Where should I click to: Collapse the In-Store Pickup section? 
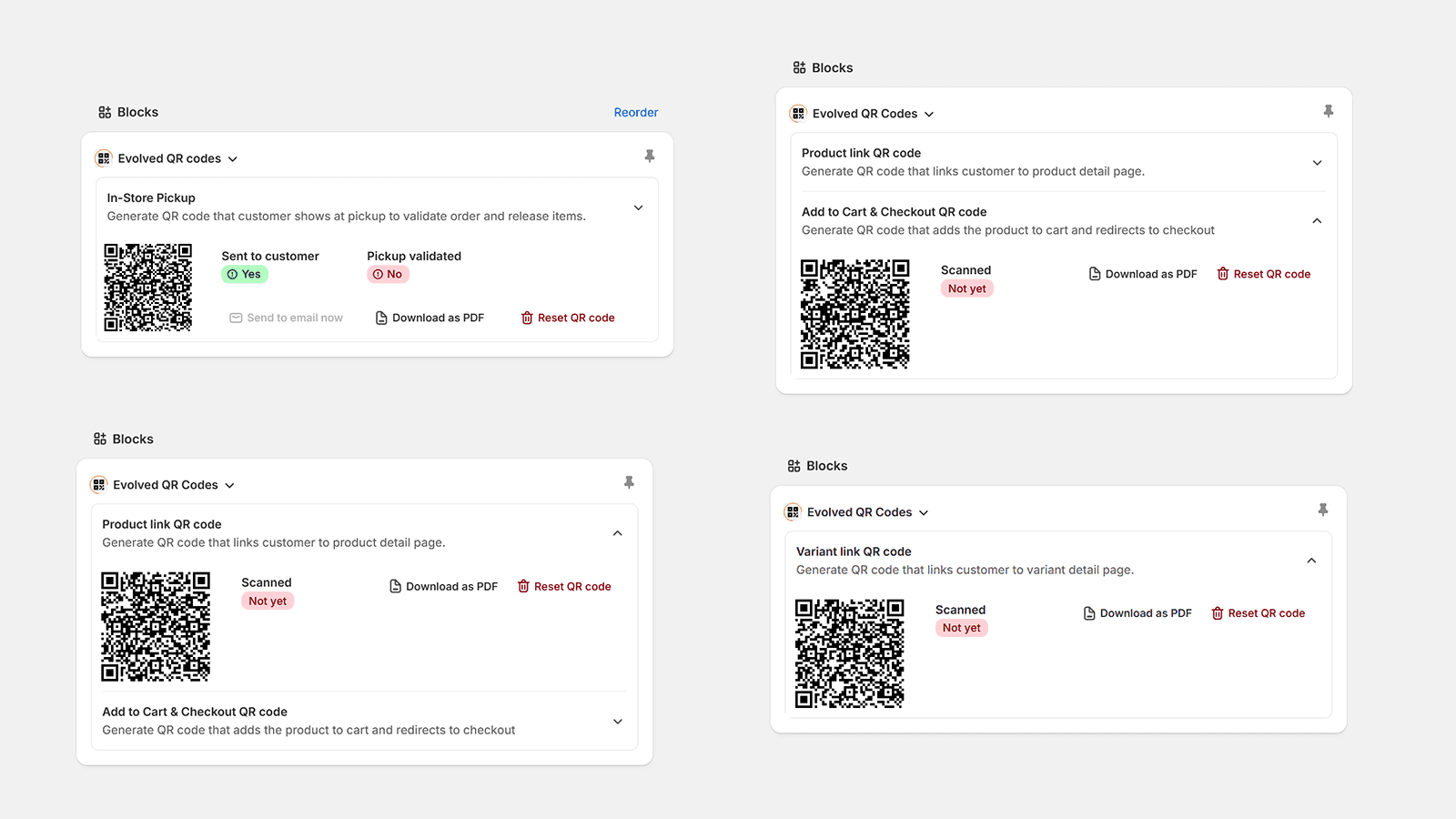point(638,207)
